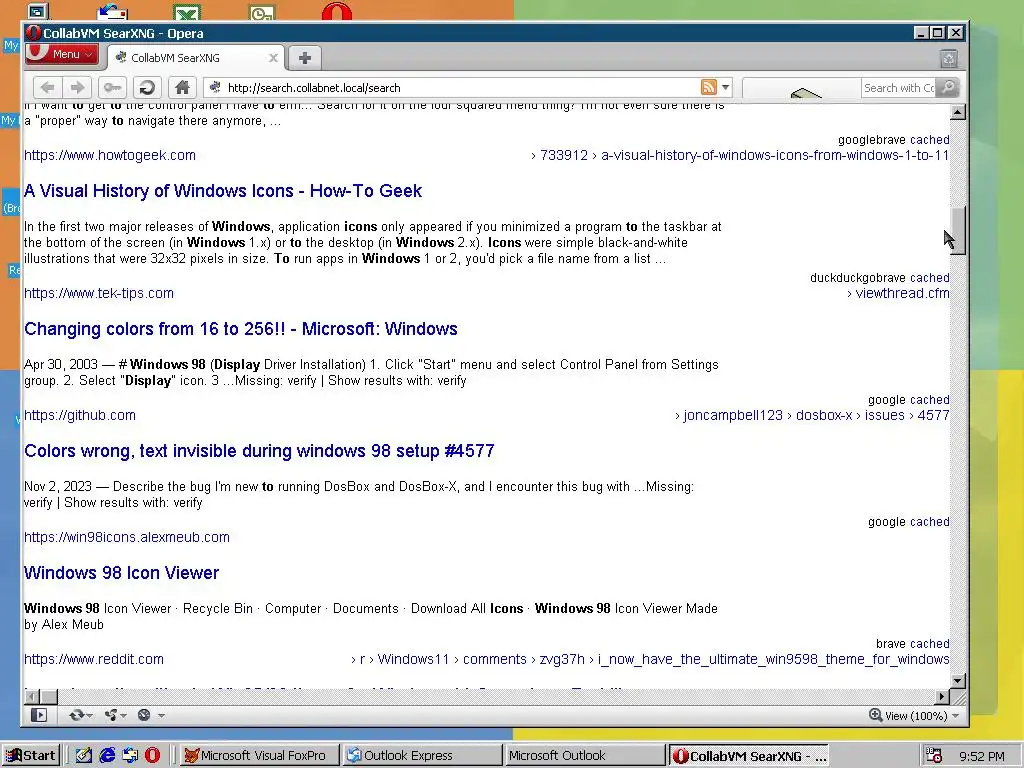Open 'Colors wrong, text invisible' result #4577
The width and height of the screenshot is (1024, 768).
coord(259,451)
